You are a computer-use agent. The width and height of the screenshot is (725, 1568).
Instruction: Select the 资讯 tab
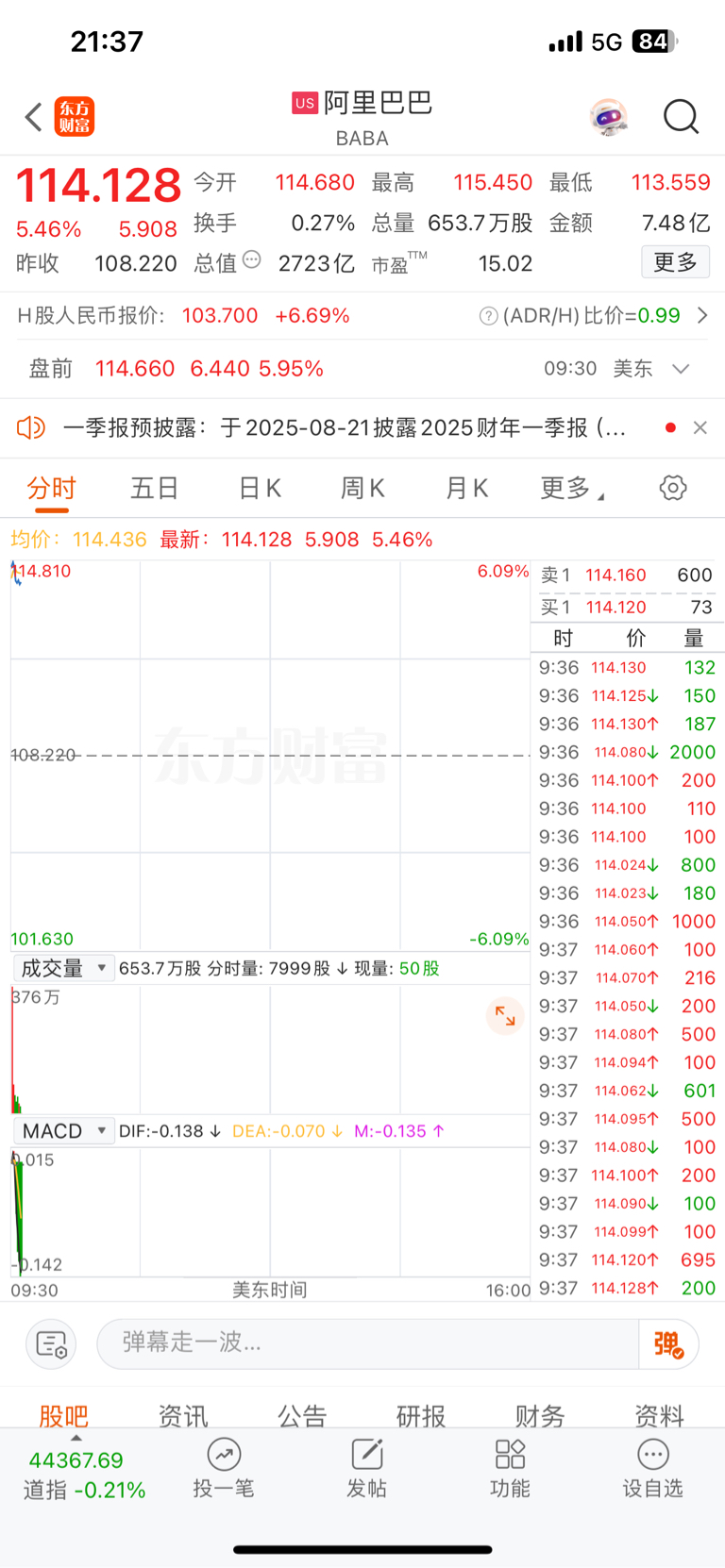pos(182,1415)
